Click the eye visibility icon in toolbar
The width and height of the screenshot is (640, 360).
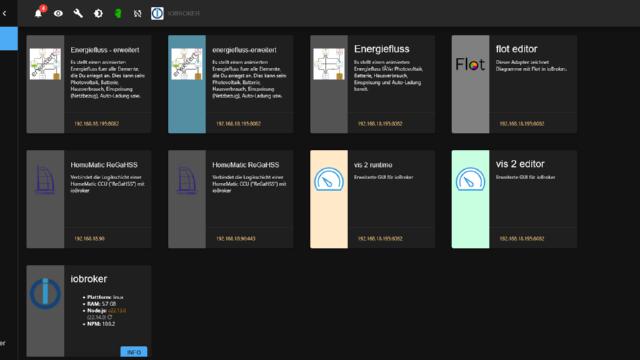coord(58,13)
